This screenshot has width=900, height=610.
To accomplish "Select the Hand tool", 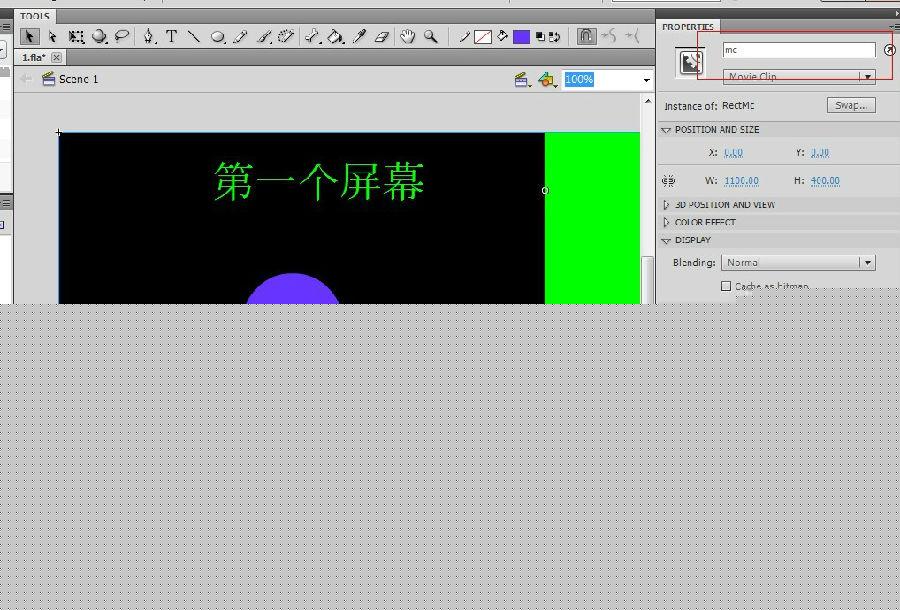I will [408, 37].
